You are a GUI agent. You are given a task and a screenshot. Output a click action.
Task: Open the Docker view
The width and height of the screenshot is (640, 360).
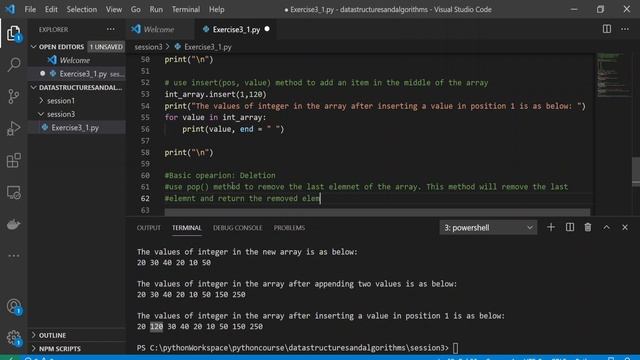(13, 224)
